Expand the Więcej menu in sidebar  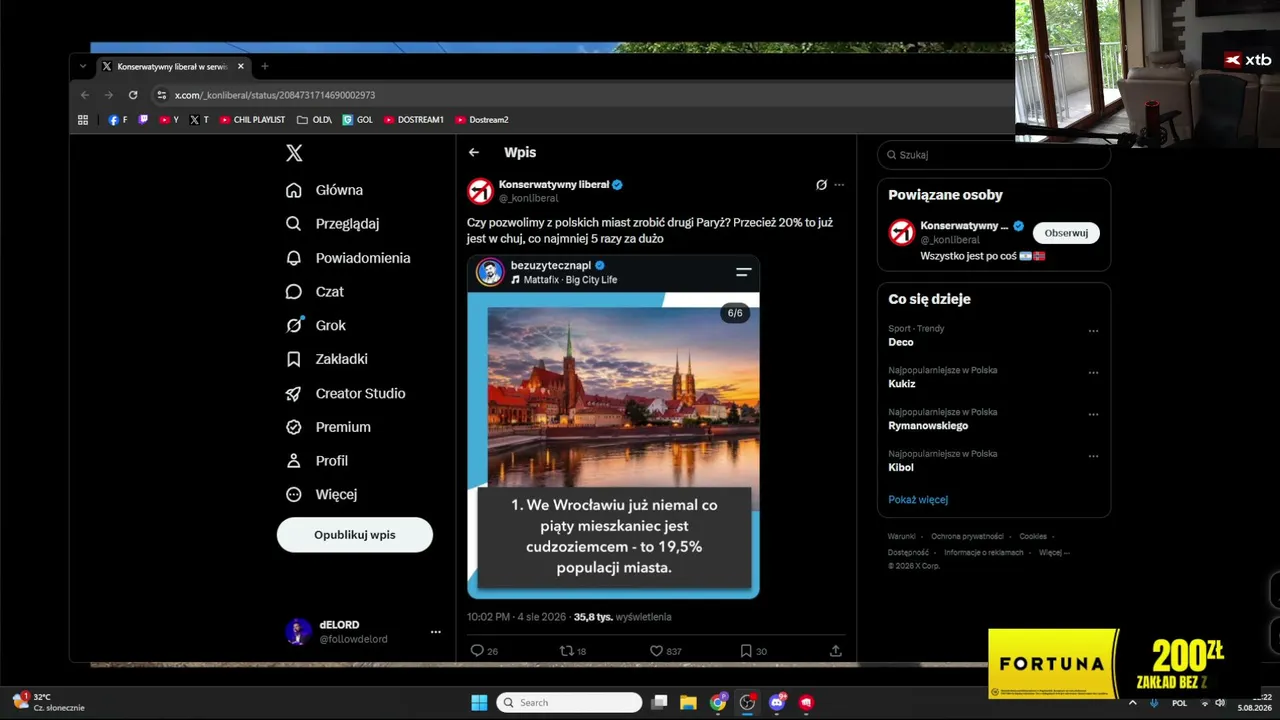pyautogui.click(x=321, y=495)
